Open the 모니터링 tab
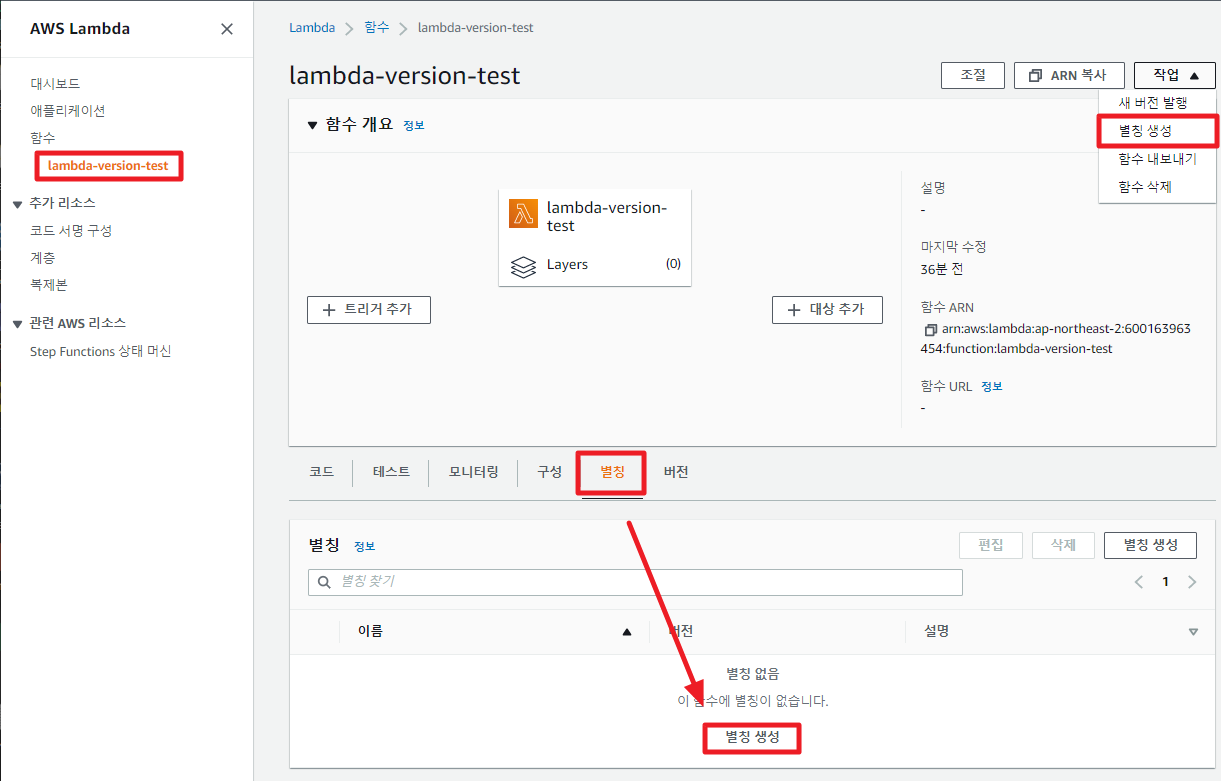1221x781 pixels. point(473,472)
